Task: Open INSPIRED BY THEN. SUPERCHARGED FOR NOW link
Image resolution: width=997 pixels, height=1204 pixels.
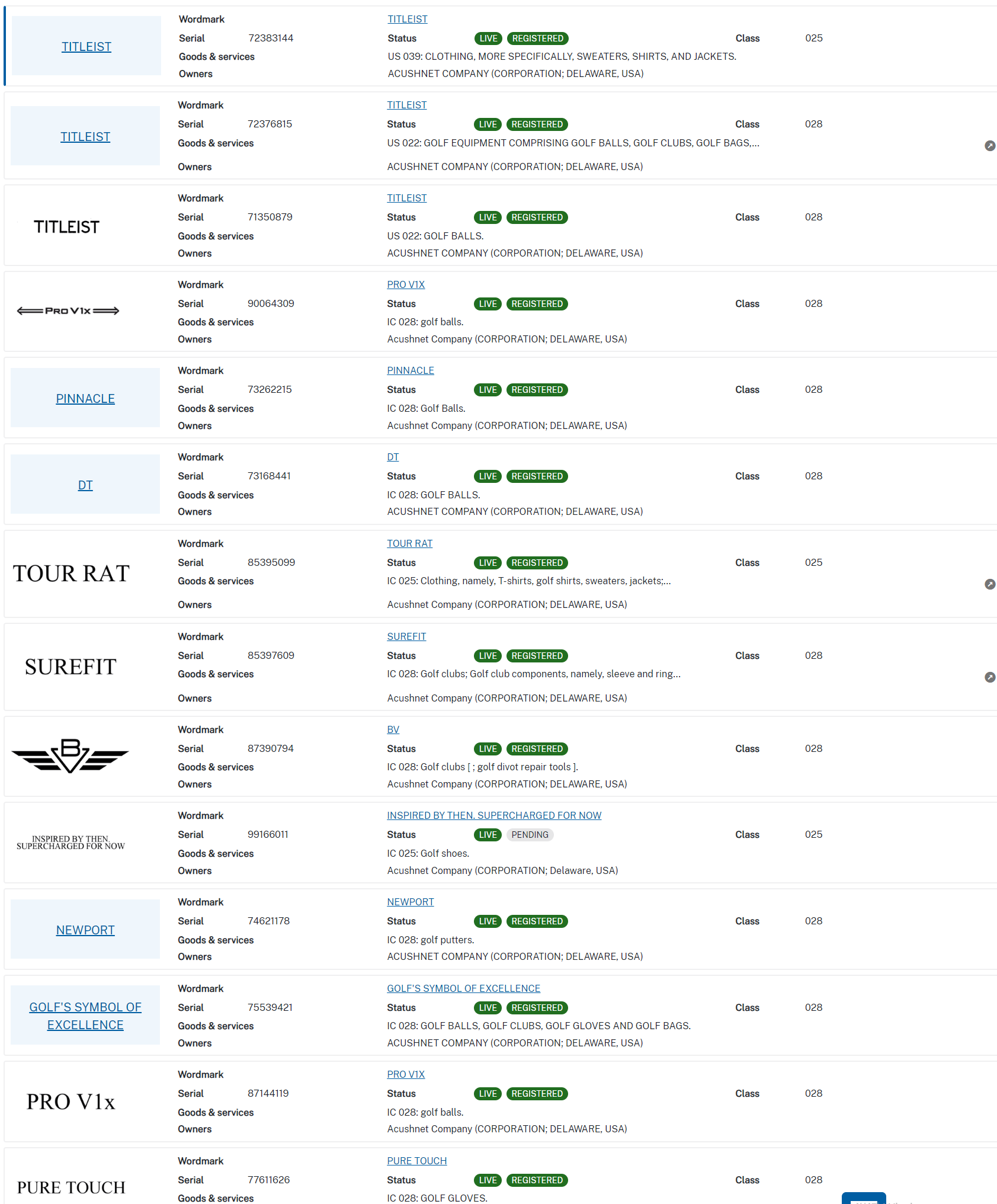Action: coord(493,815)
